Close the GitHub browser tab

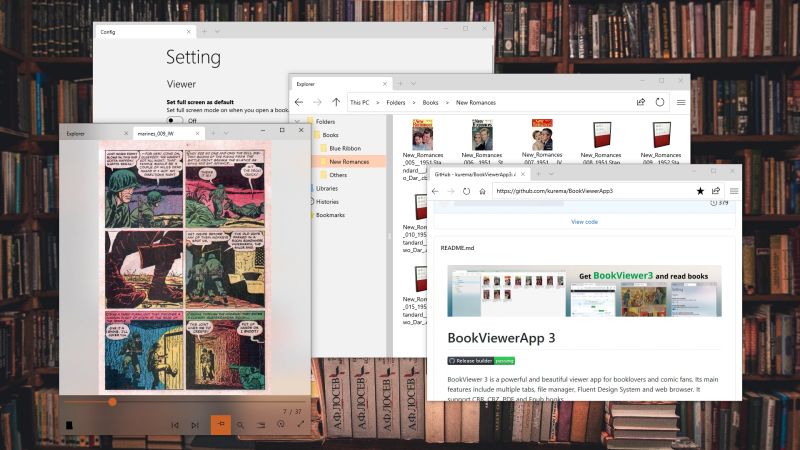[x=523, y=174]
